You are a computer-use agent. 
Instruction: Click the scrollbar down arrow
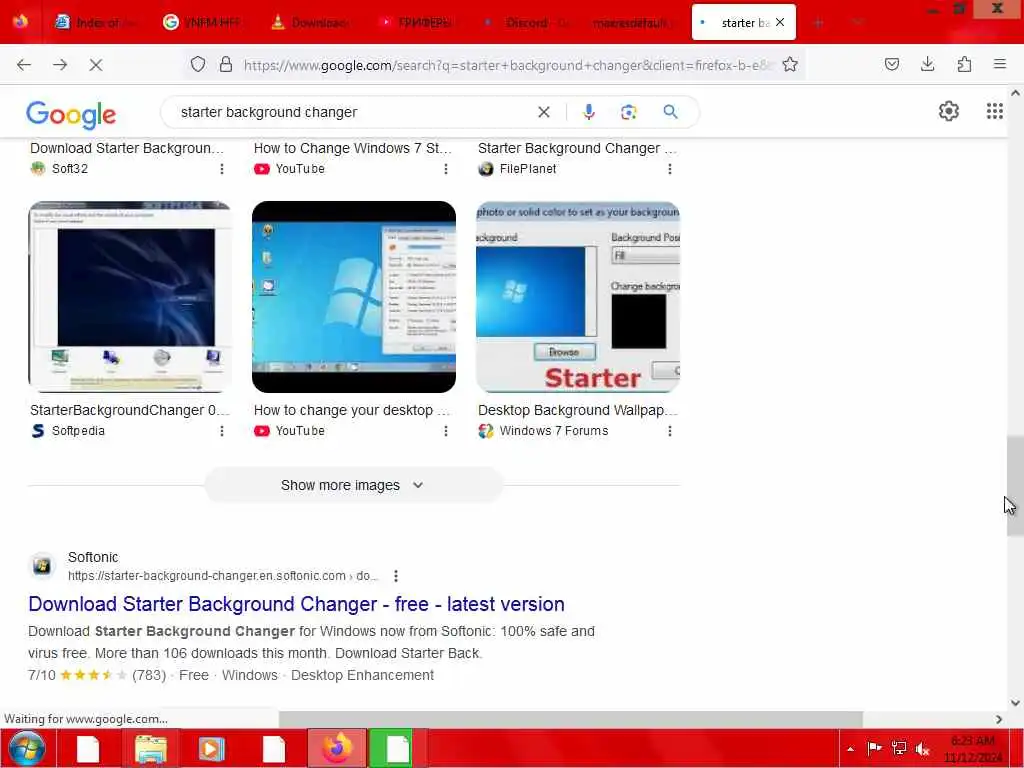point(1016,703)
